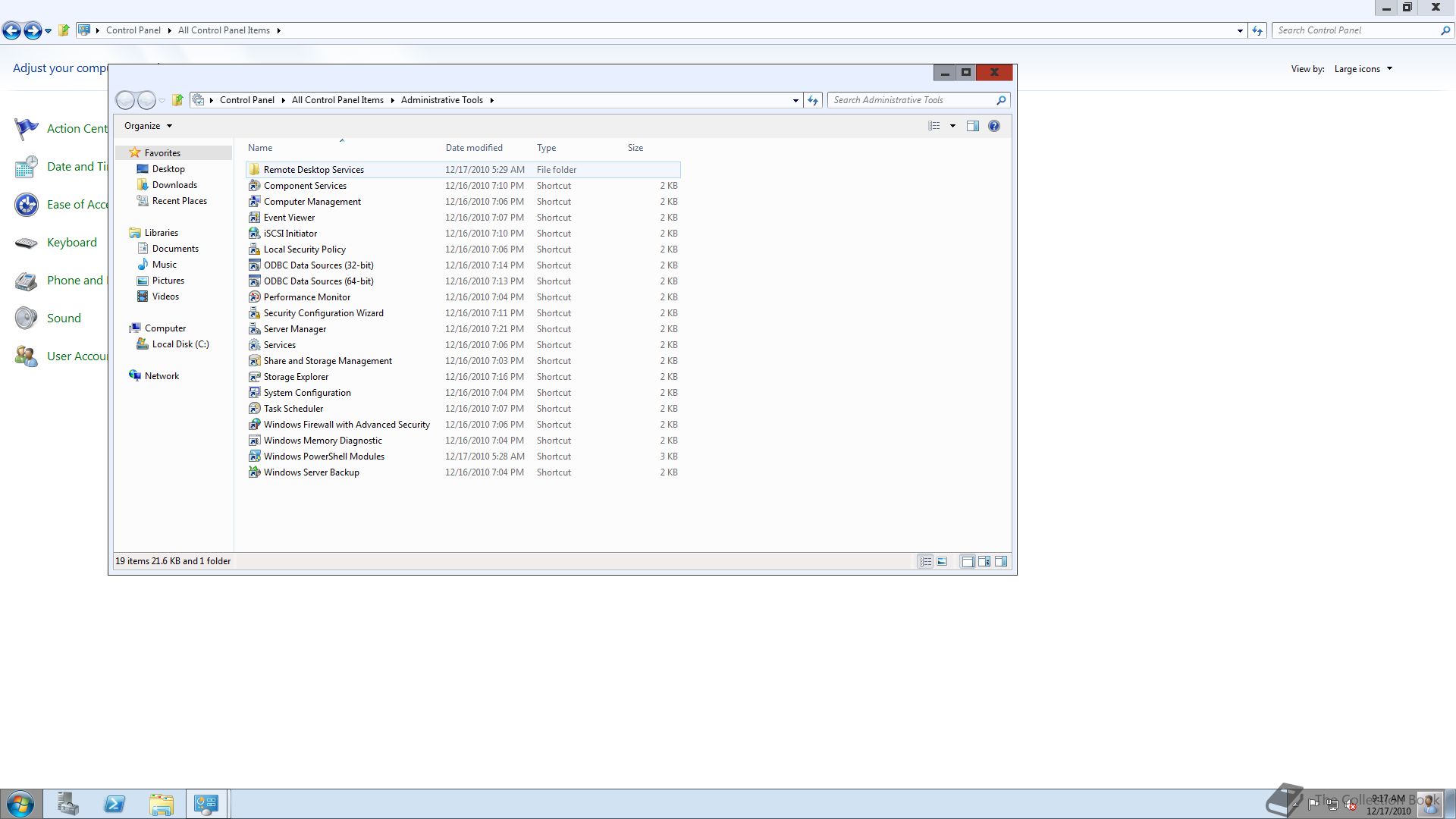Image resolution: width=1456 pixels, height=819 pixels.
Task: Click the "3 KB" size value
Action: pyautogui.click(x=668, y=457)
